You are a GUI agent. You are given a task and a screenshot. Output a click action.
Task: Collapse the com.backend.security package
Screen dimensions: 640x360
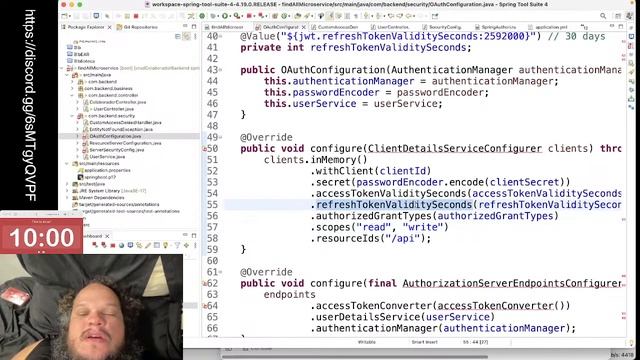coord(73,116)
